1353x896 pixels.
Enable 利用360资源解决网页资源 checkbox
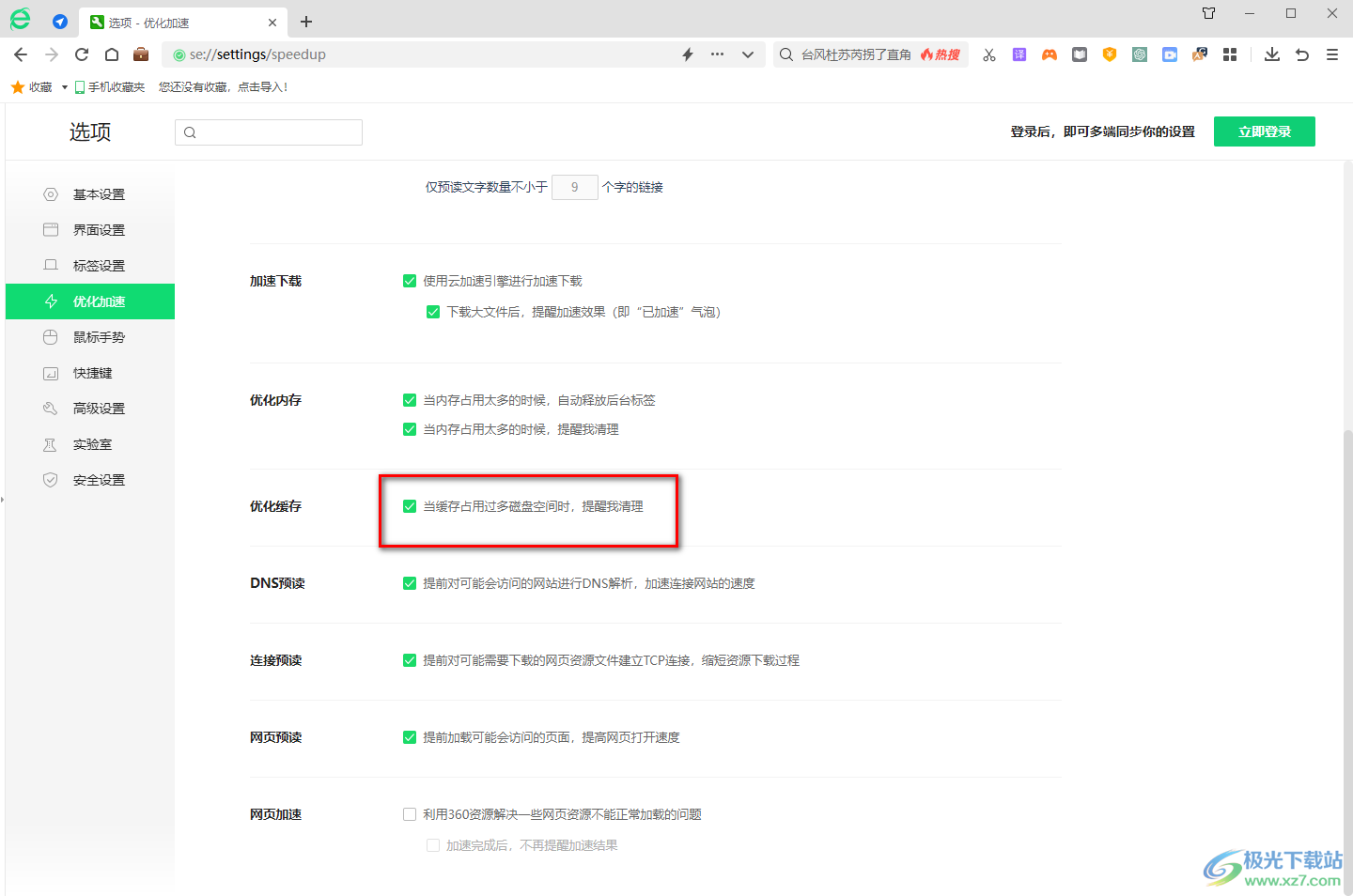pyautogui.click(x=410, y=814)
